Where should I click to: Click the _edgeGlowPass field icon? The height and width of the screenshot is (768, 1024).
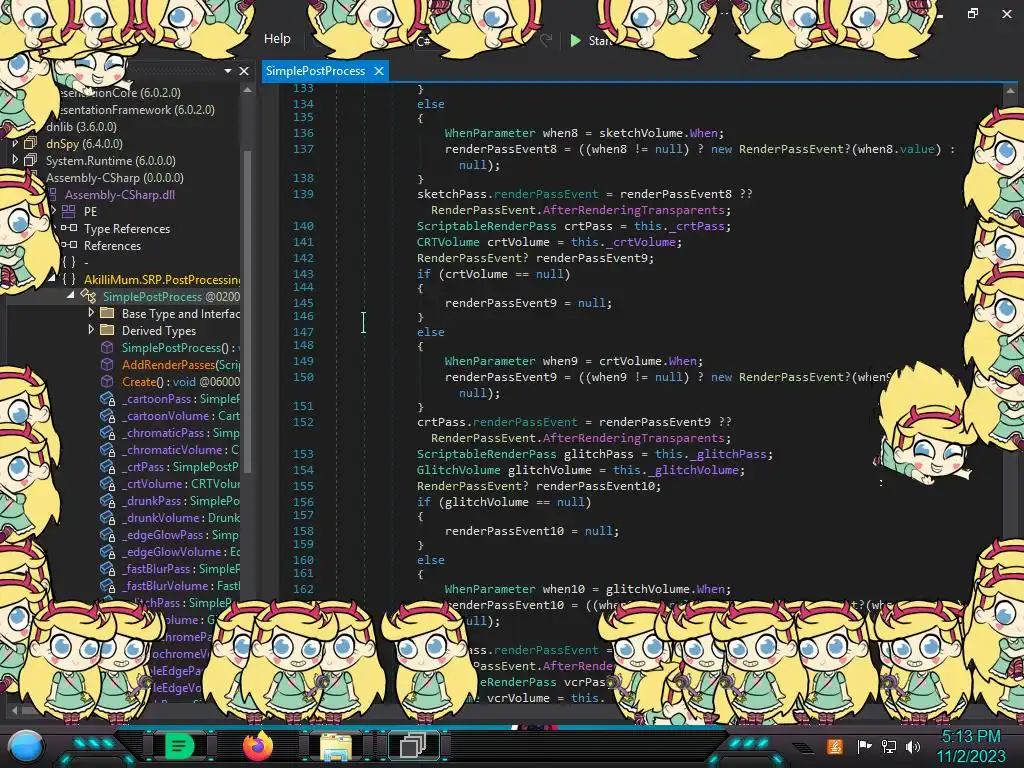108,534
